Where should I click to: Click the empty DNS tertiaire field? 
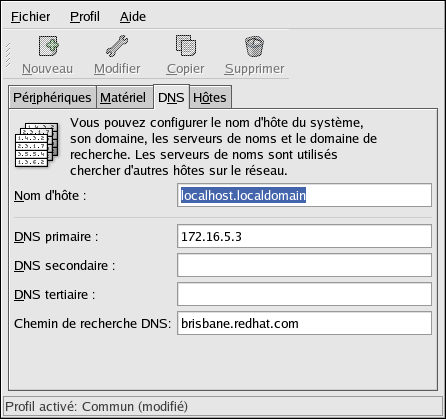click(x=304, y=294)
